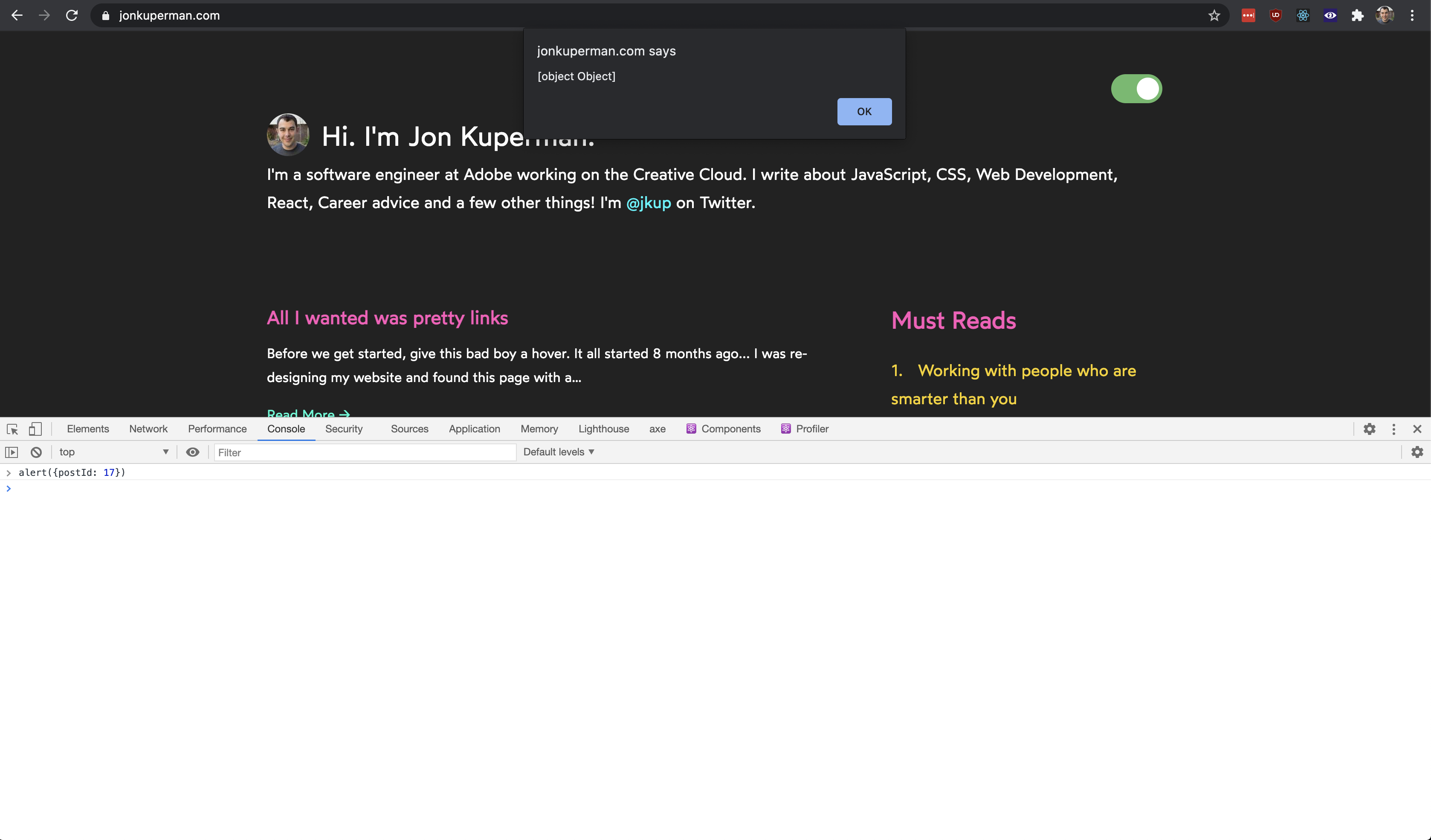Reload the page with the refresh icon
Screen dimensions: 1431x840
coord(72,15)
